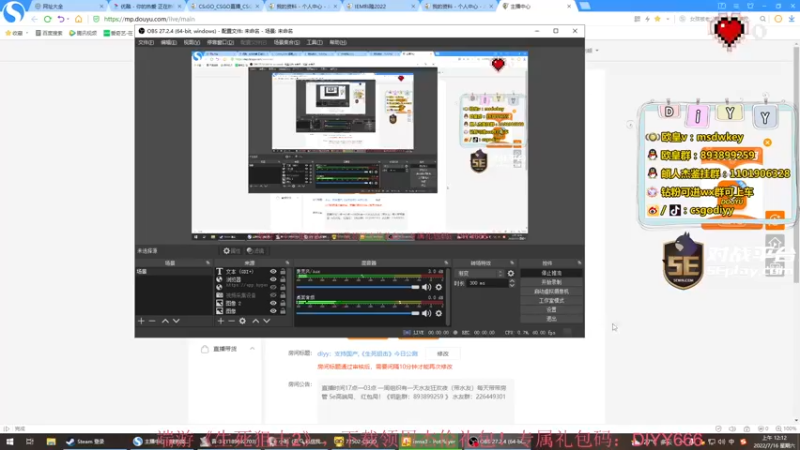Click Start Virtual Camera button in OBS
The height and width of the screenshot is (450, 800).
(x=552, y=291)
